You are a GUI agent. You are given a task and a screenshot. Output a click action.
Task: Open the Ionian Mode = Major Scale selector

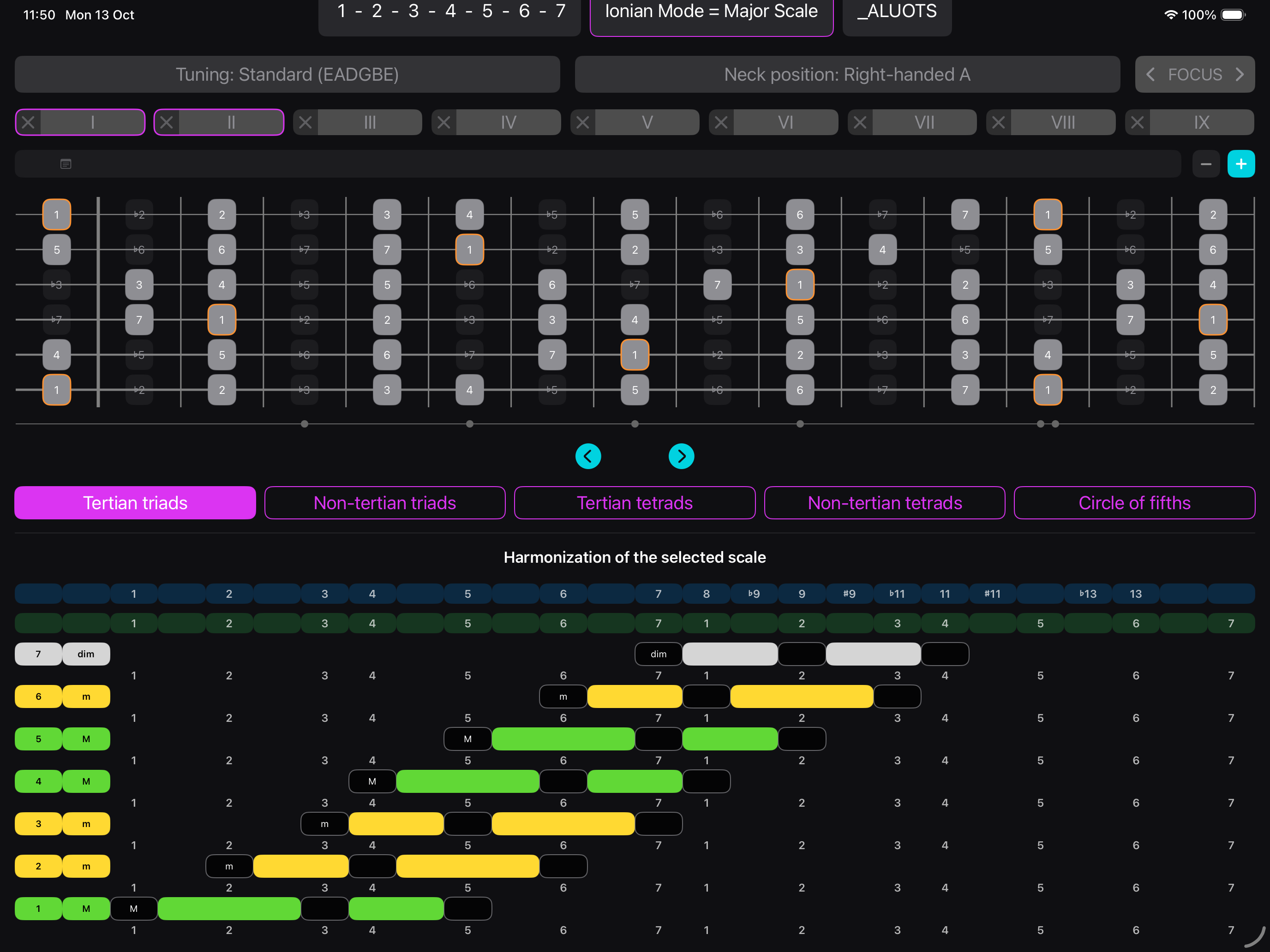711,14
